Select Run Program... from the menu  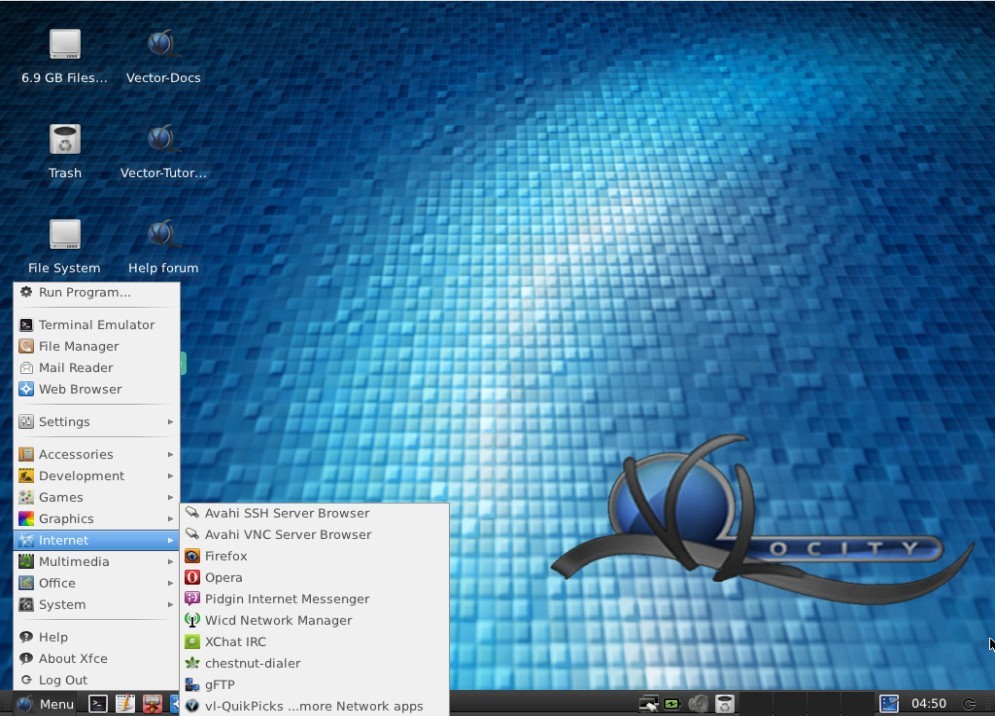(x=96, y=293)
